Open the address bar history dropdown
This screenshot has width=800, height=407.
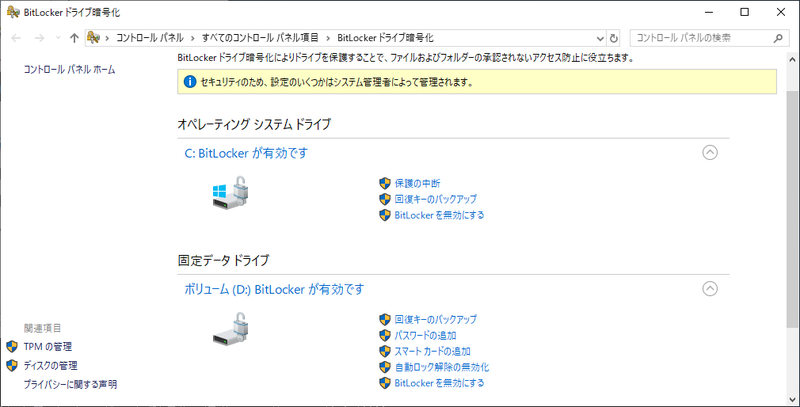(597, 38)
